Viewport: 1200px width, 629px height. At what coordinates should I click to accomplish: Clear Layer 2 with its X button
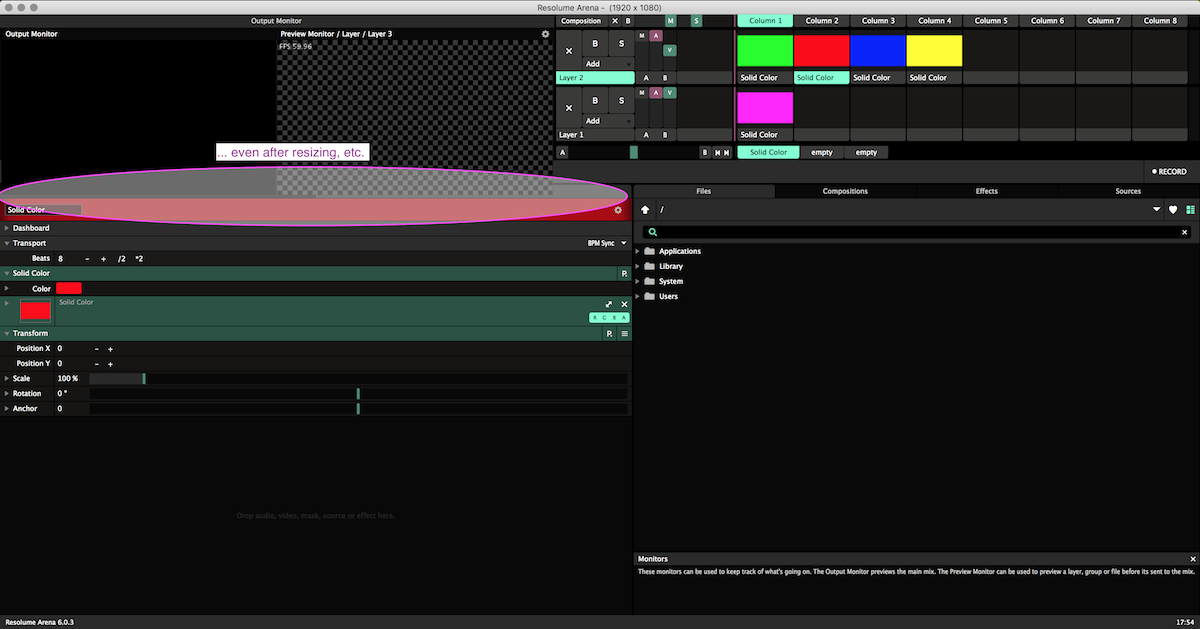(569, 50)
